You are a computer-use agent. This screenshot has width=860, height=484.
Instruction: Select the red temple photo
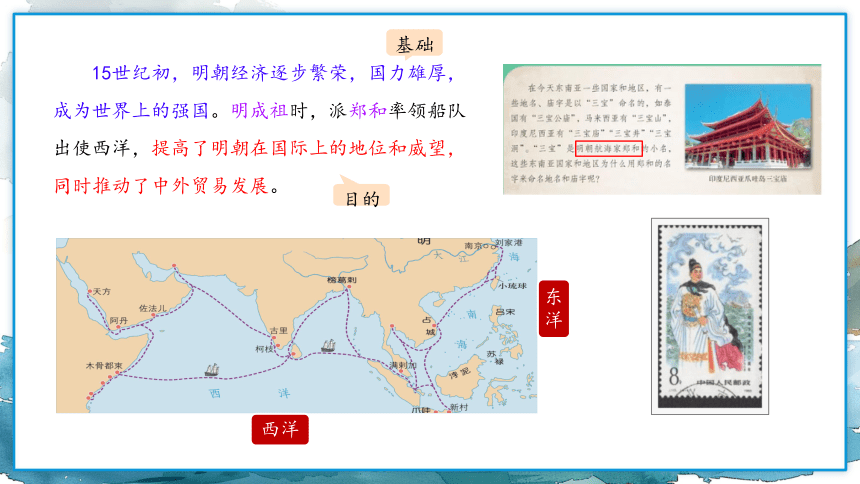(748, 127)
